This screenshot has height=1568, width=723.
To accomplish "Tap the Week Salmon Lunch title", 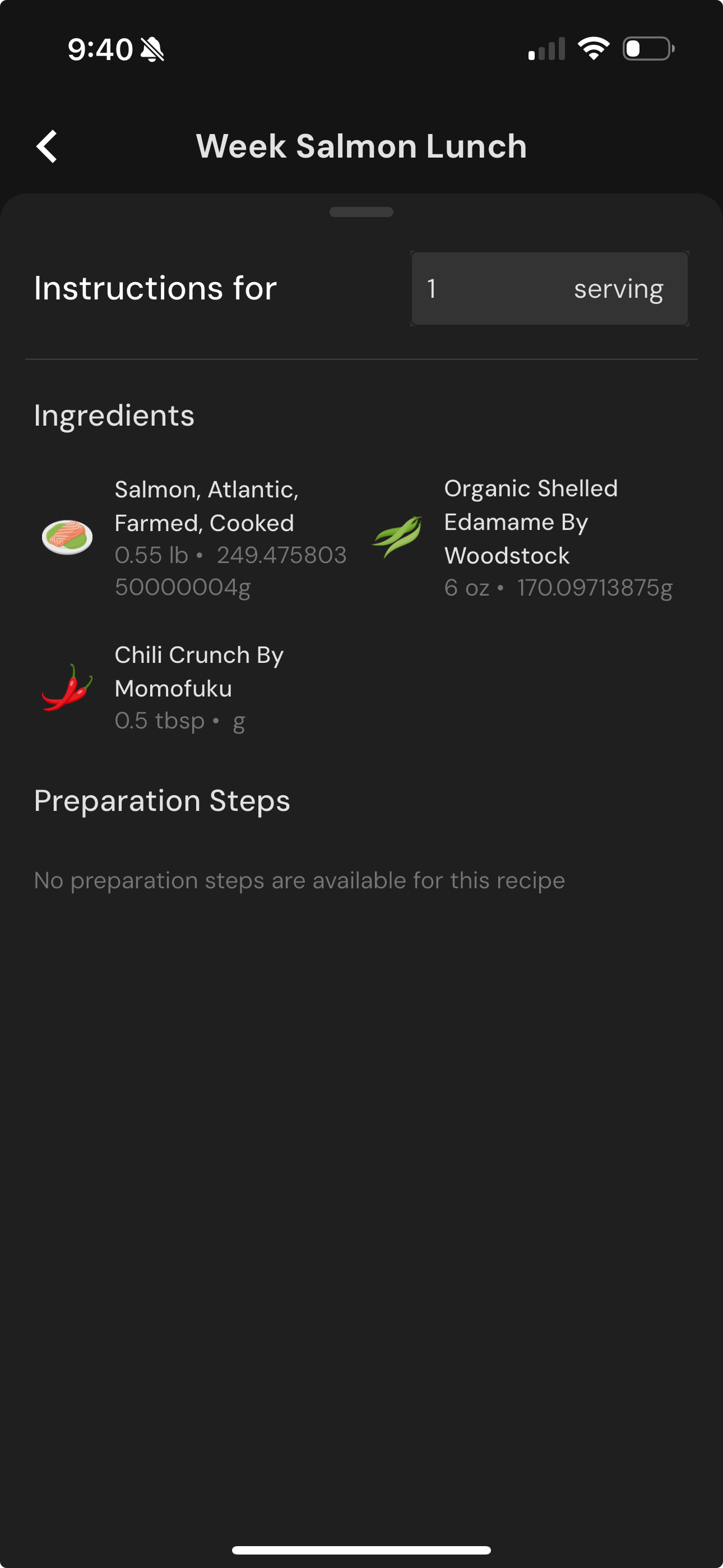I will pos(361,147).
